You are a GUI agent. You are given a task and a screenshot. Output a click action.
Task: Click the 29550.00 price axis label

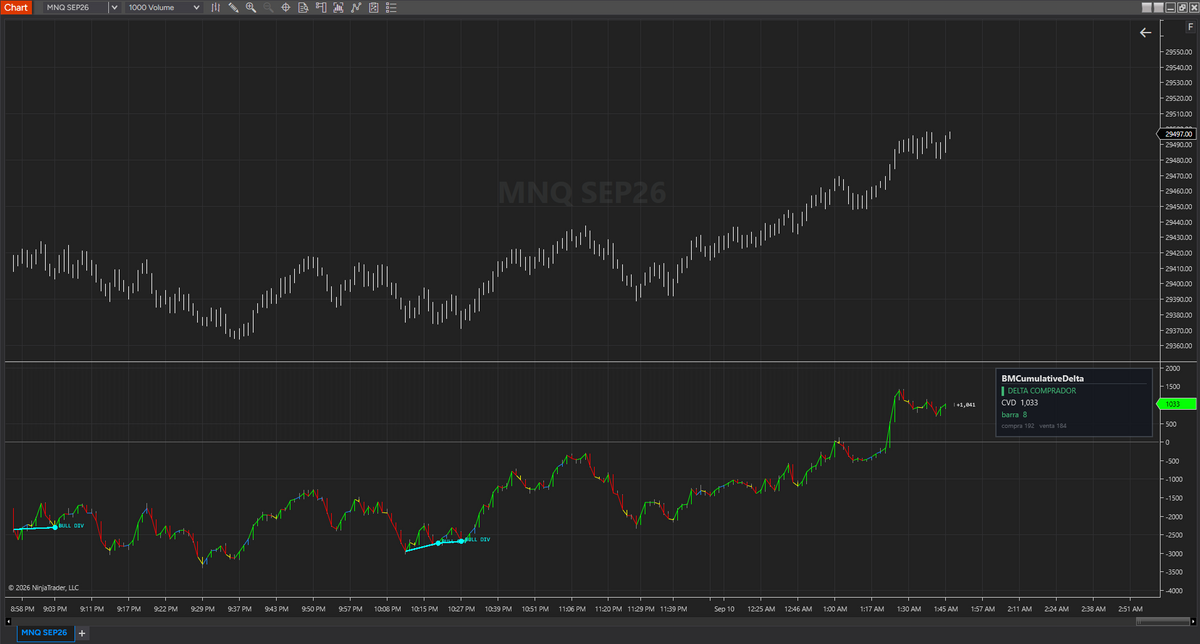tap(1178, 52)
